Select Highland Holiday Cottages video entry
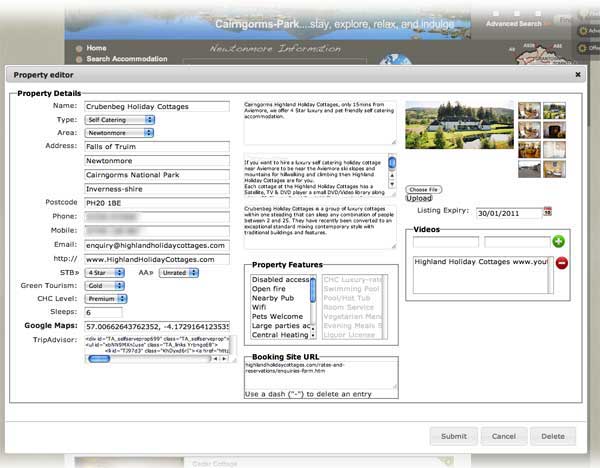 (x=481, y=262)
